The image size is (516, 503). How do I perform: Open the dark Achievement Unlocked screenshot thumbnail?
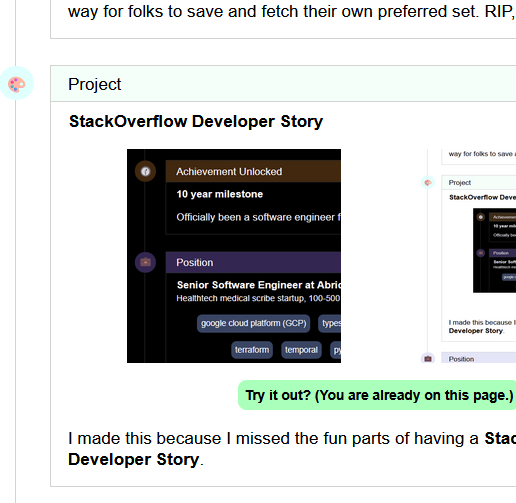point(234,256)
